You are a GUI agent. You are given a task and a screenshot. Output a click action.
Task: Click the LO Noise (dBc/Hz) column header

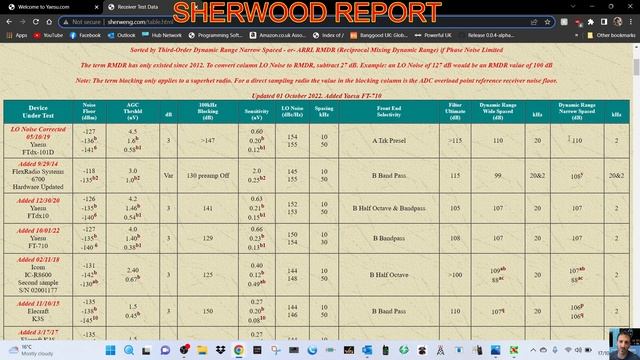point(292,112)
